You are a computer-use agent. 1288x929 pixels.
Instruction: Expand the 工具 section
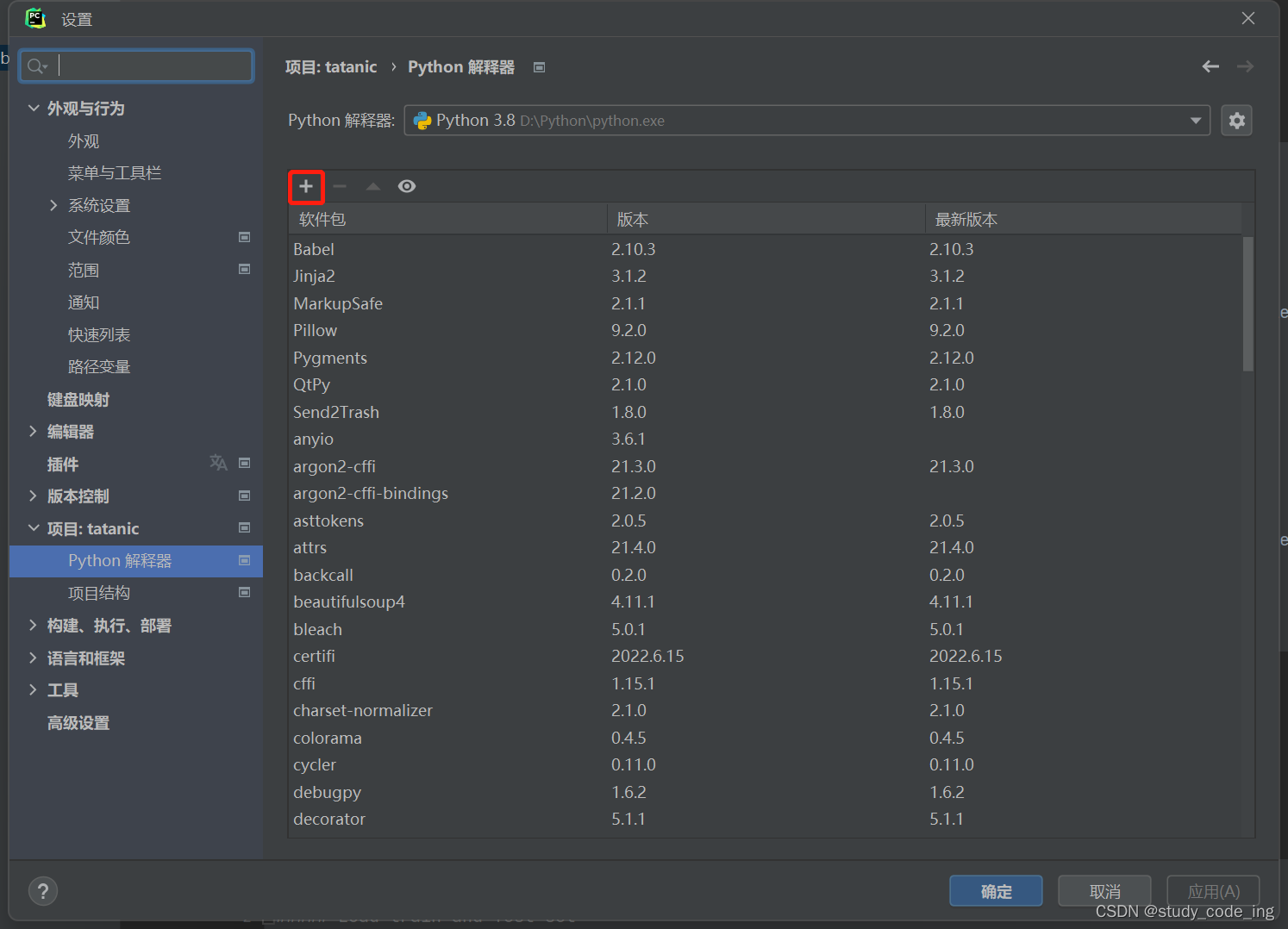[x=33, y=689]
